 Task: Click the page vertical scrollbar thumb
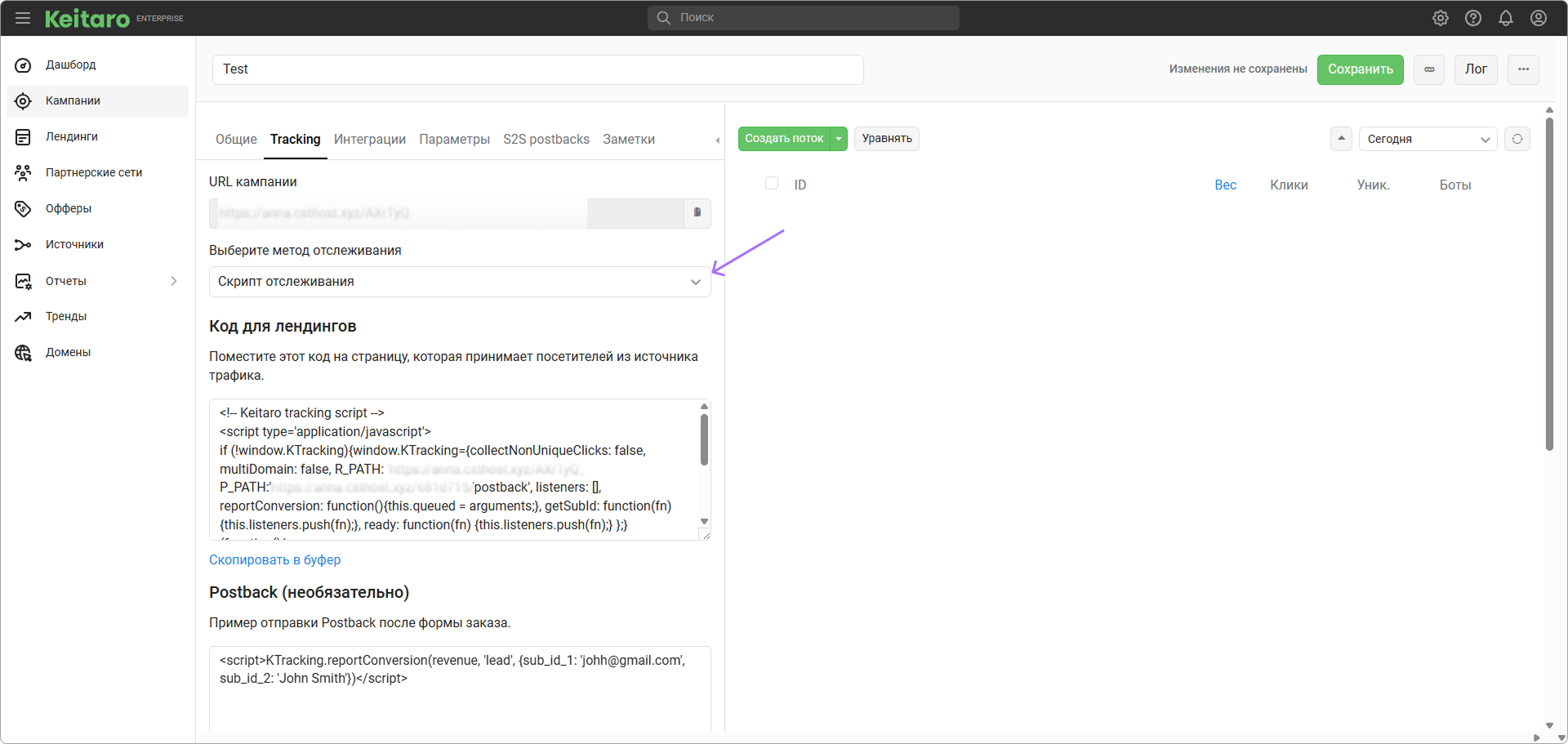click(x=1549, y=284)
